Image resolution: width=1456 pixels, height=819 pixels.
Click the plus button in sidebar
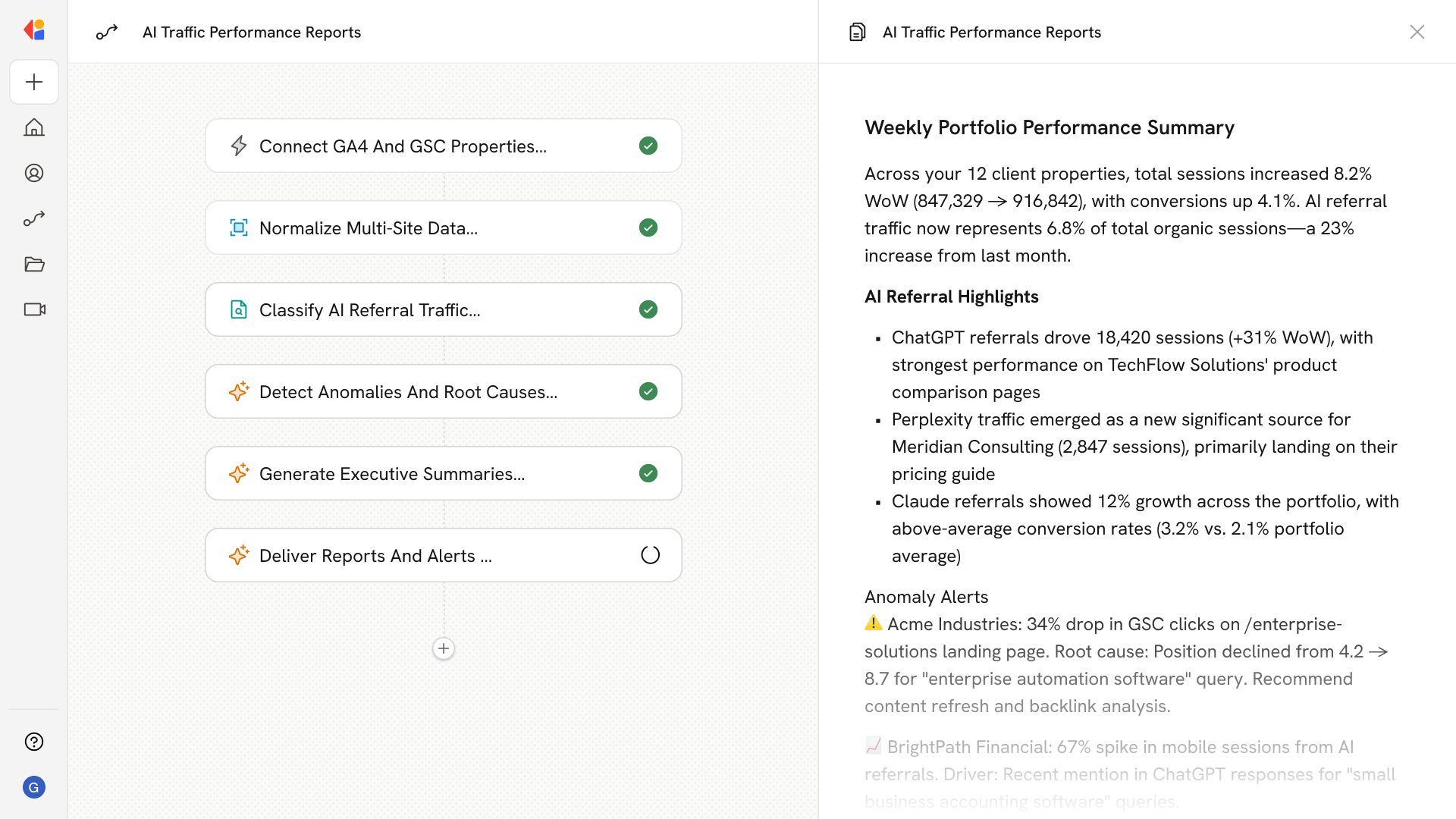click(34, 82)
